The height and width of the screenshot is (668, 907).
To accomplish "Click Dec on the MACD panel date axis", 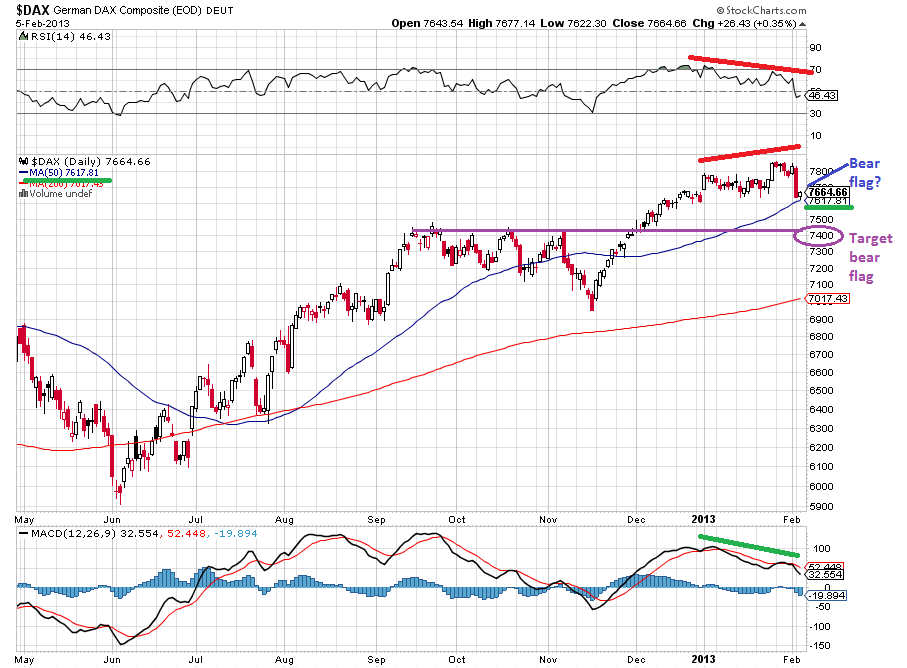I will point(636,659).
